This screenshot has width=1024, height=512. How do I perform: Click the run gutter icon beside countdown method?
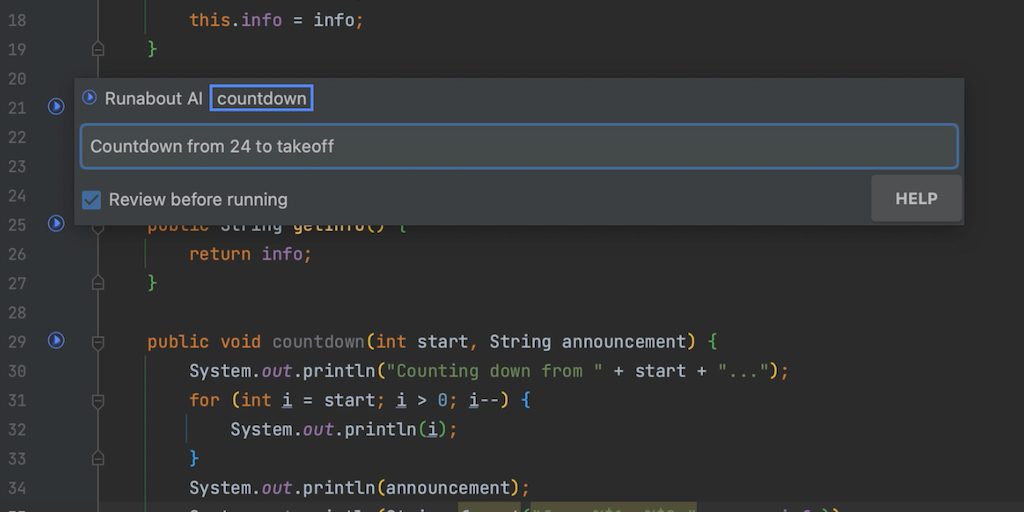point(56,341)
